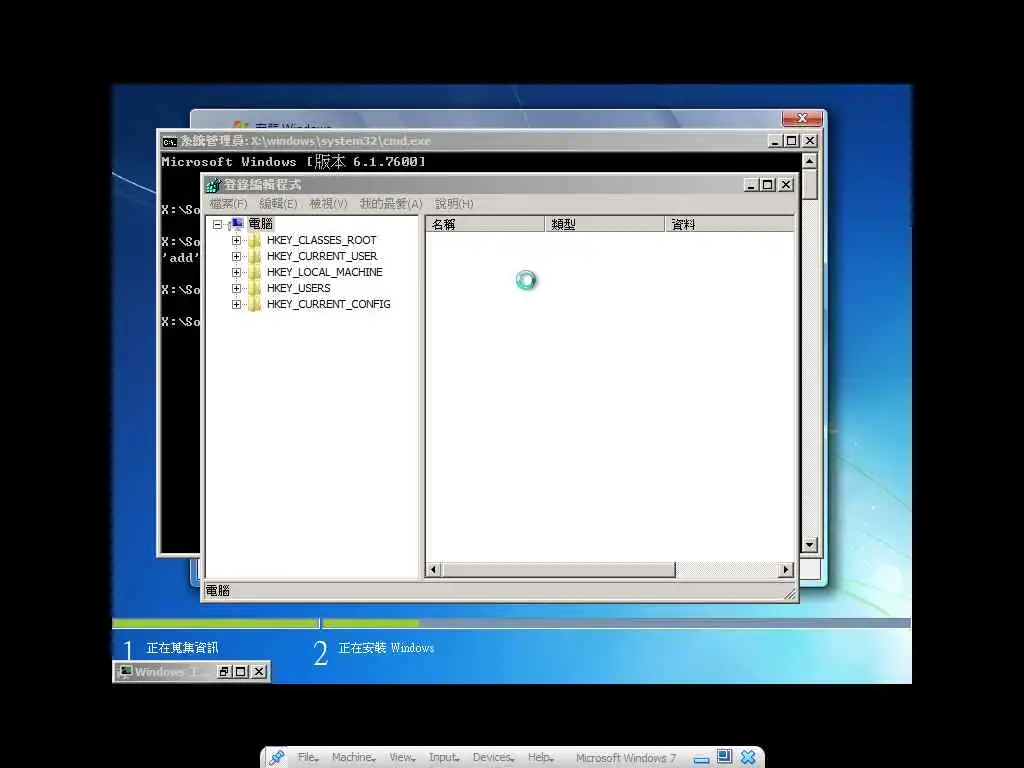Click the 電腦 status bar text
This screenshot has width=1024, height=768.
[x=217, y=591]
